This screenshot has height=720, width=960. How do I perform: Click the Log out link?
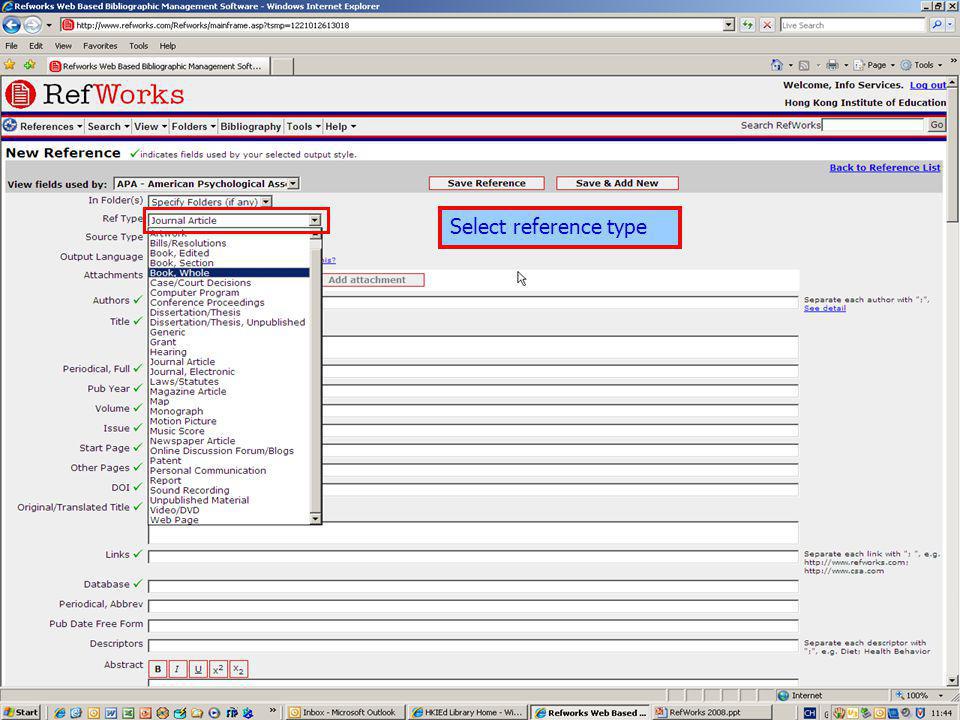tap(928, 85)
